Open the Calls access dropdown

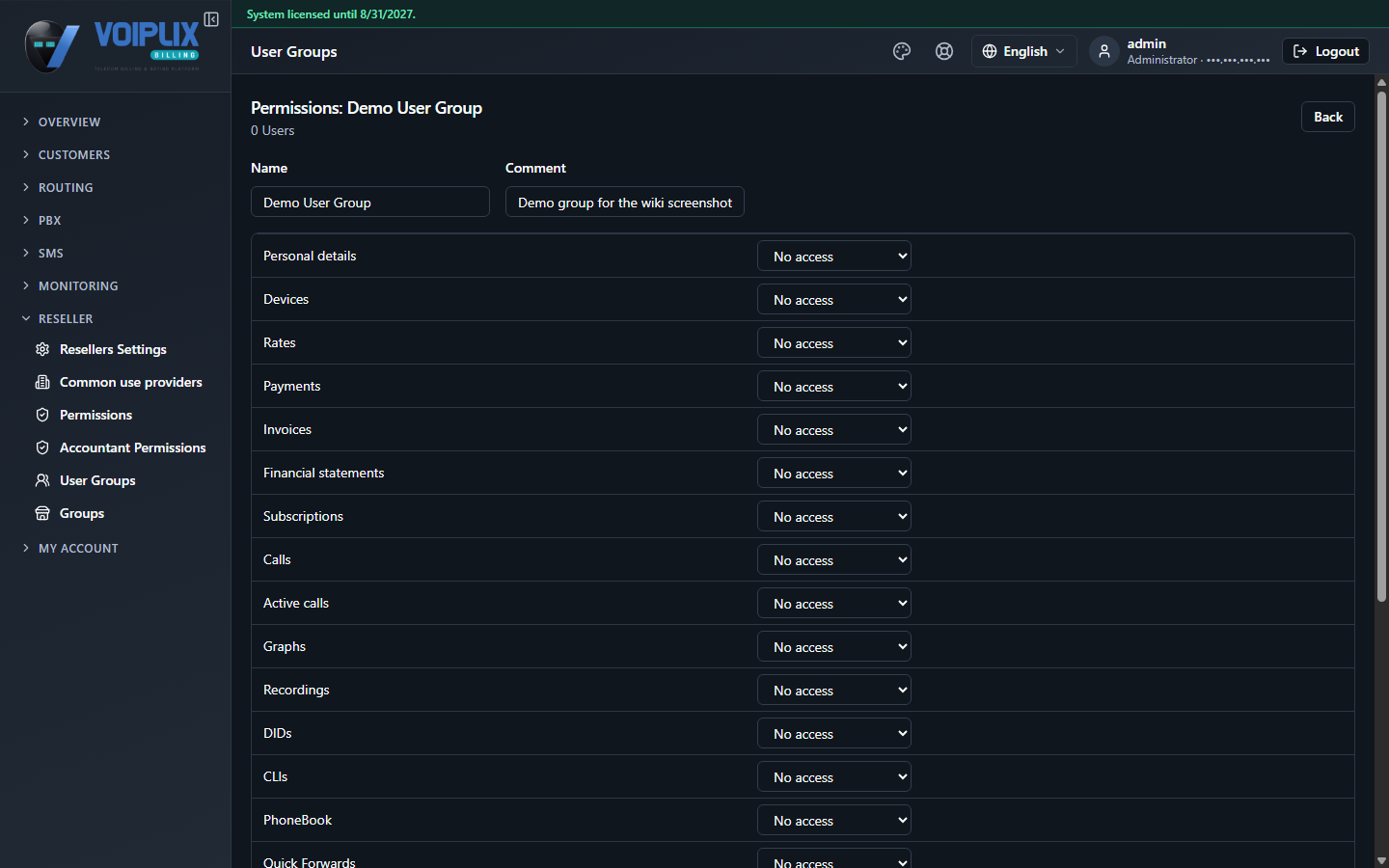[834, 559]
